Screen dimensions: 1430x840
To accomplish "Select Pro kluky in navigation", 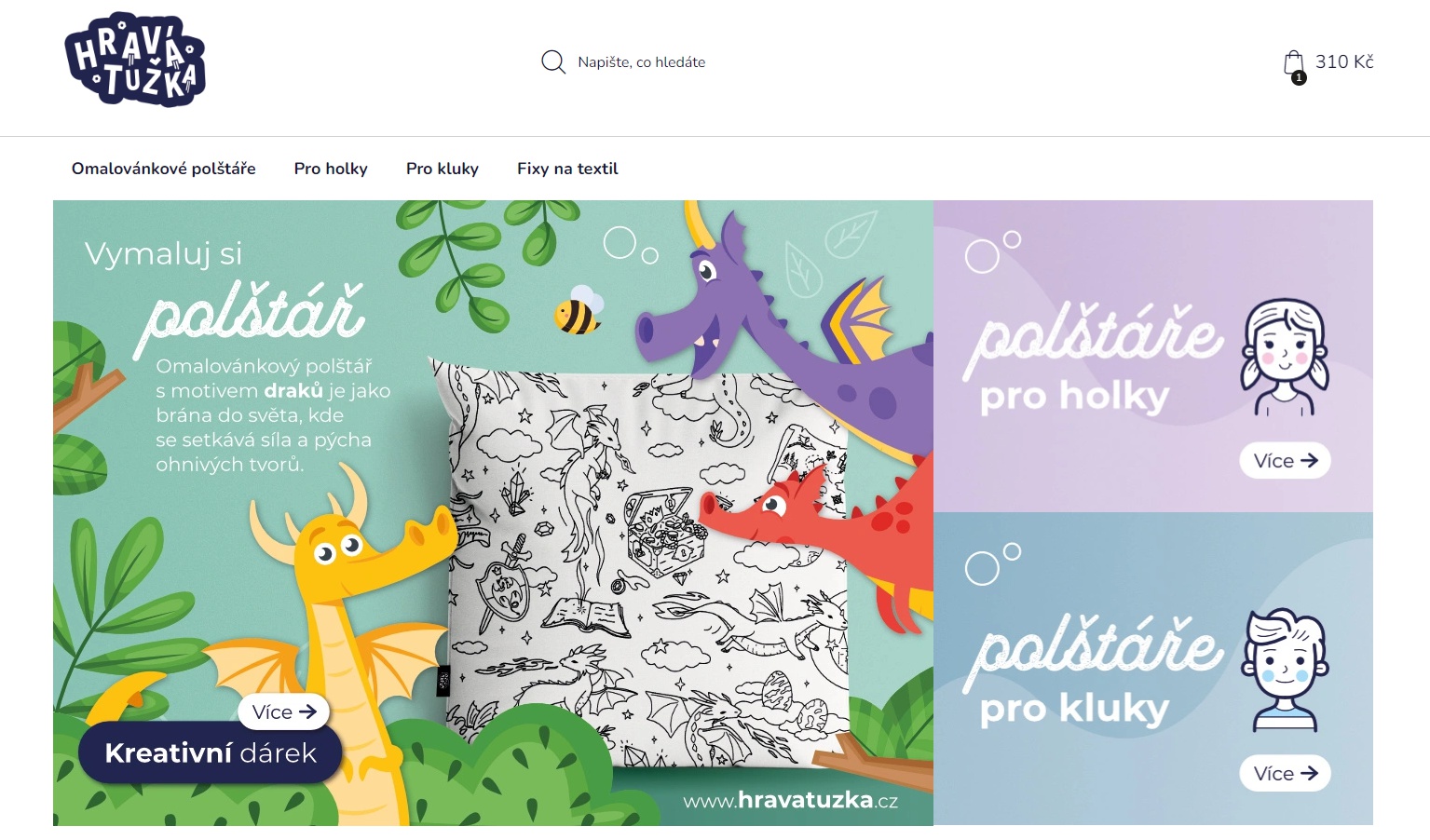I will [x=443, y=169].
